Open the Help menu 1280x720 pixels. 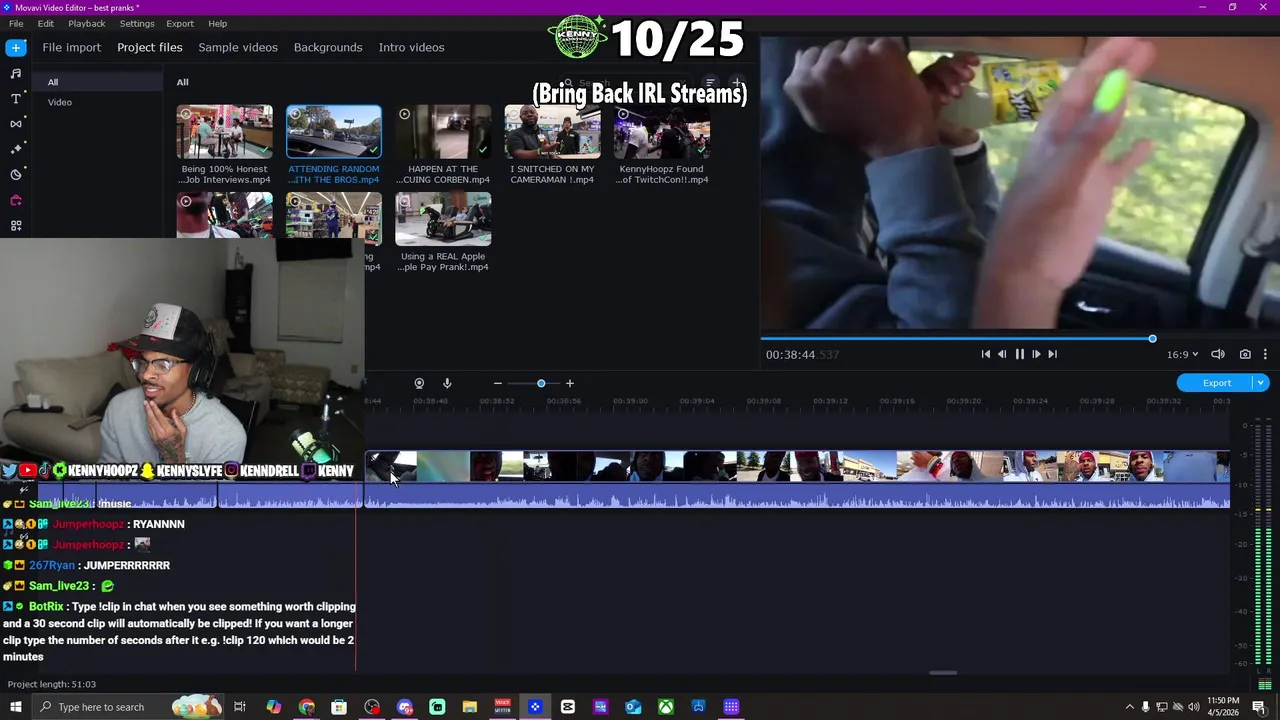[x=217, y=23]
